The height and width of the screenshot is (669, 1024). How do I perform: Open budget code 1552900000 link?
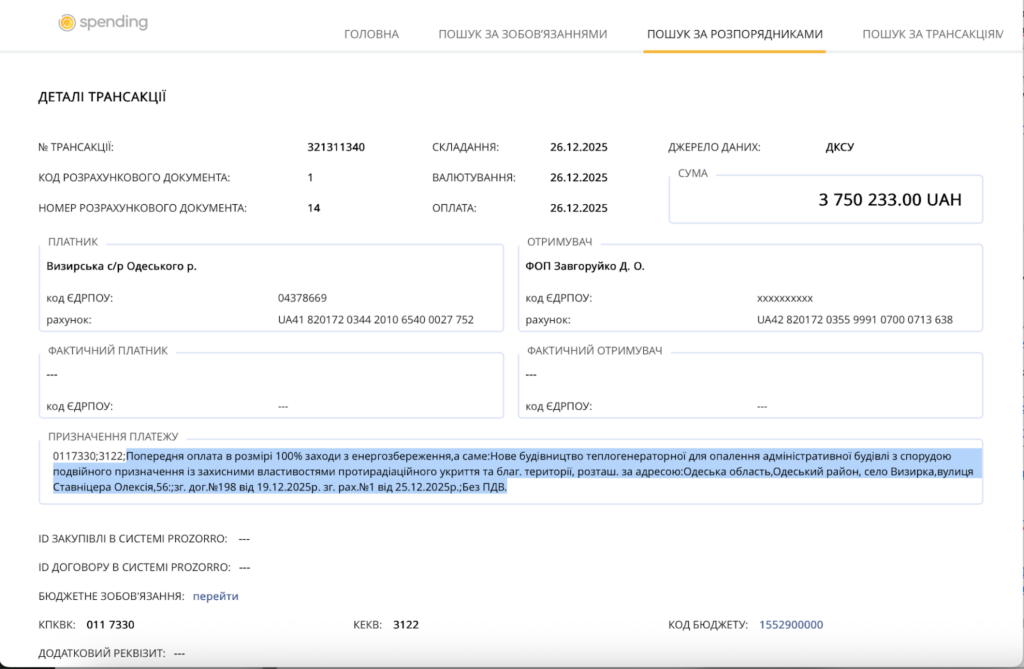pos(791,625)
